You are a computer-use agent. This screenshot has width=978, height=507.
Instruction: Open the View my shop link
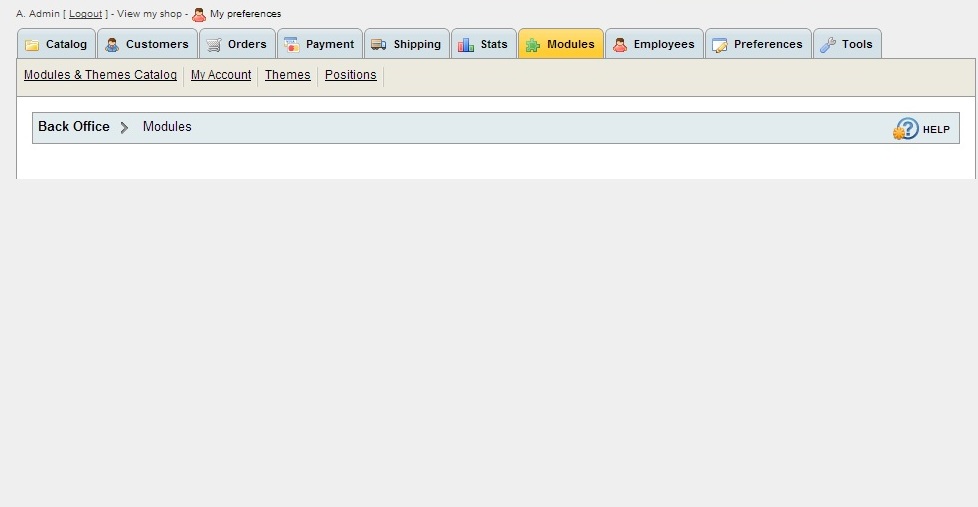point(150,14)
